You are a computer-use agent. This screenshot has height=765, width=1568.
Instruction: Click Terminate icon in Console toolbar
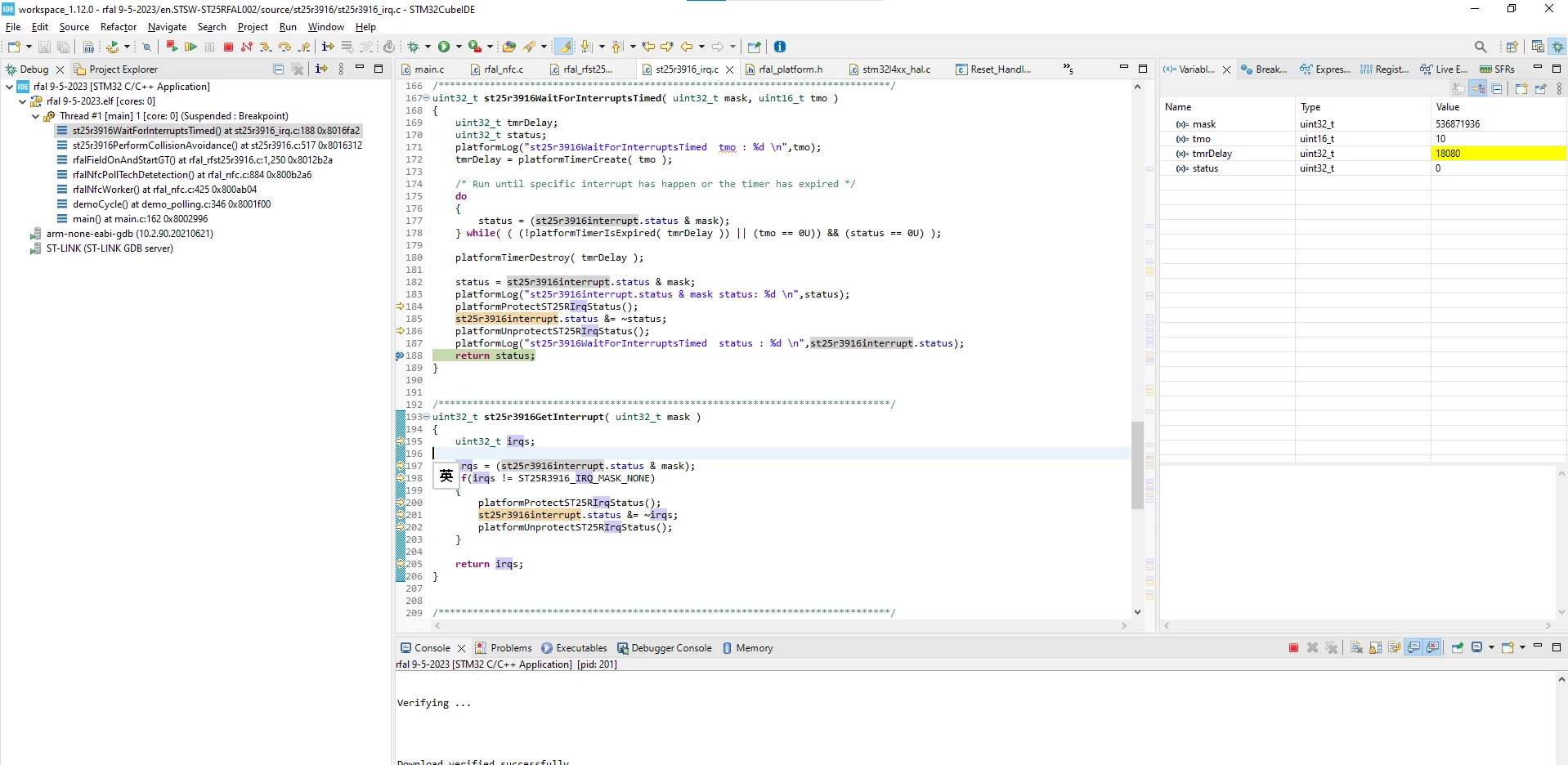(x=1293, y=647)
